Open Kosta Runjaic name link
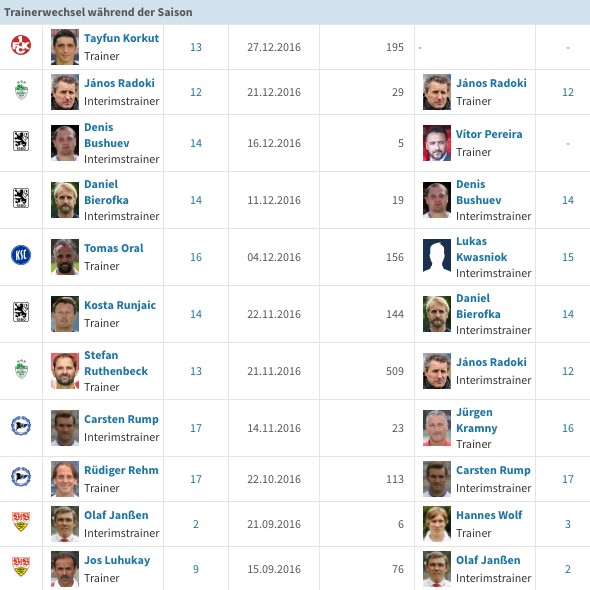The image size is (590, 590). pos(120,305)
